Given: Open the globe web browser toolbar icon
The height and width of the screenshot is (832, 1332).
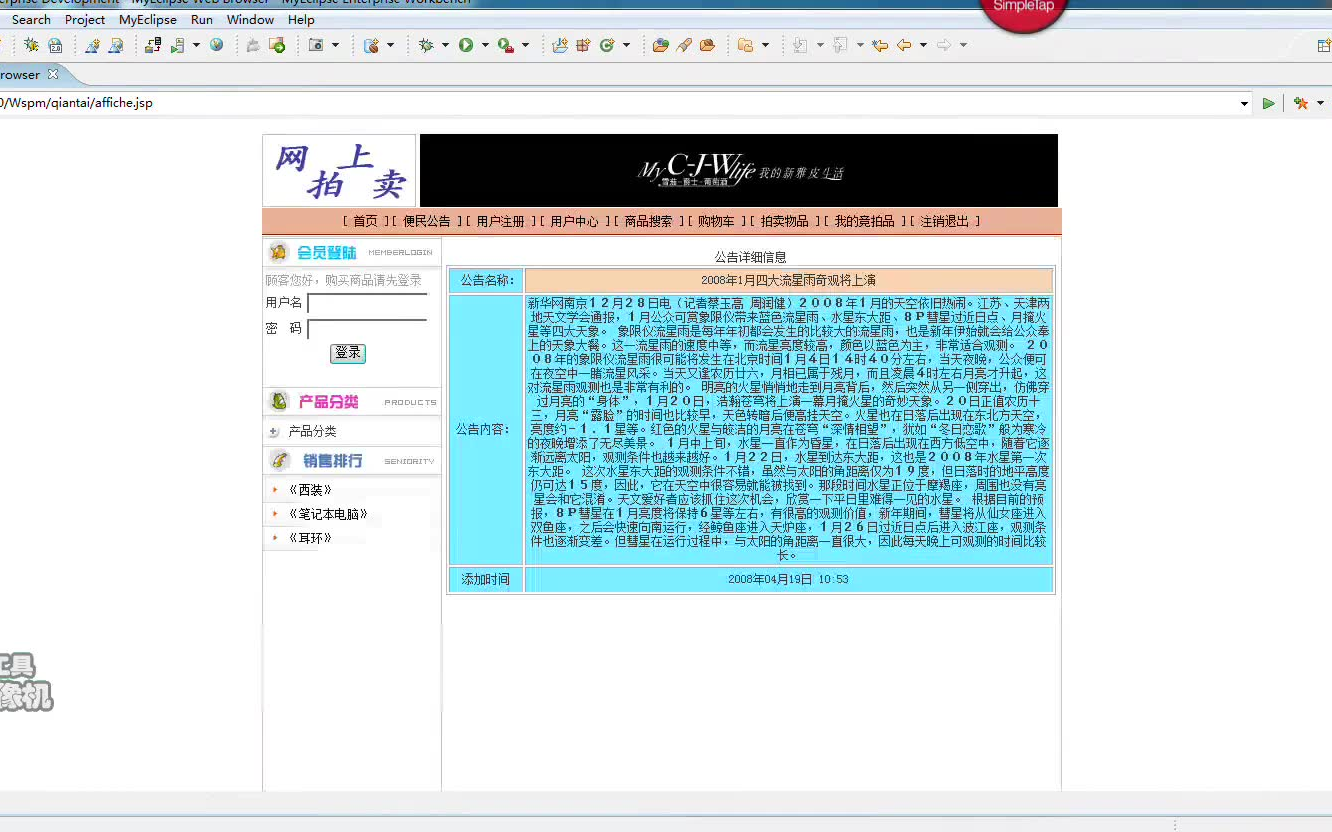Looking at the screenshot, I should click(216, 45).
